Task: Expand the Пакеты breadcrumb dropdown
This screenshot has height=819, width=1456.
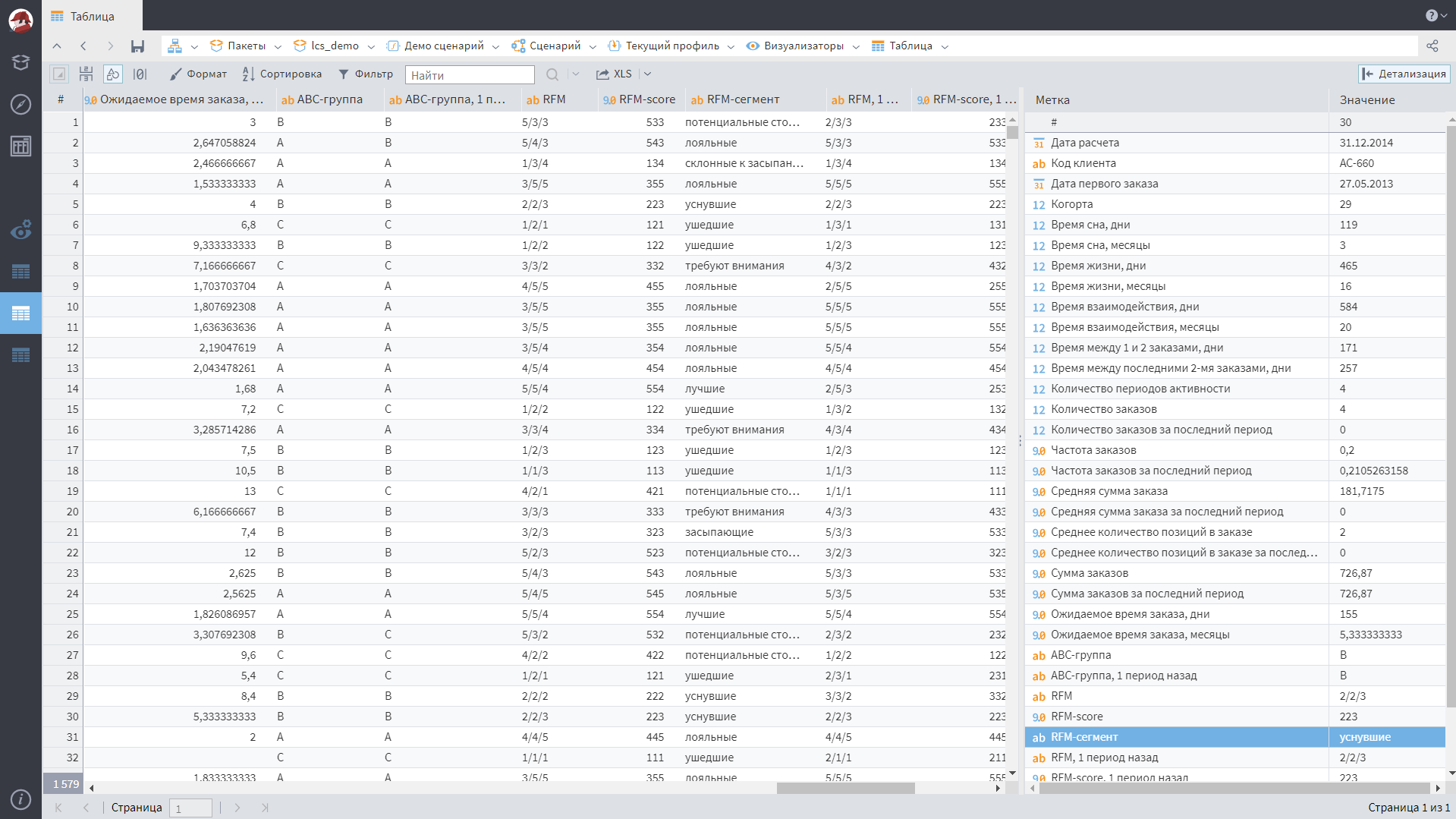Action: point(278,46)
